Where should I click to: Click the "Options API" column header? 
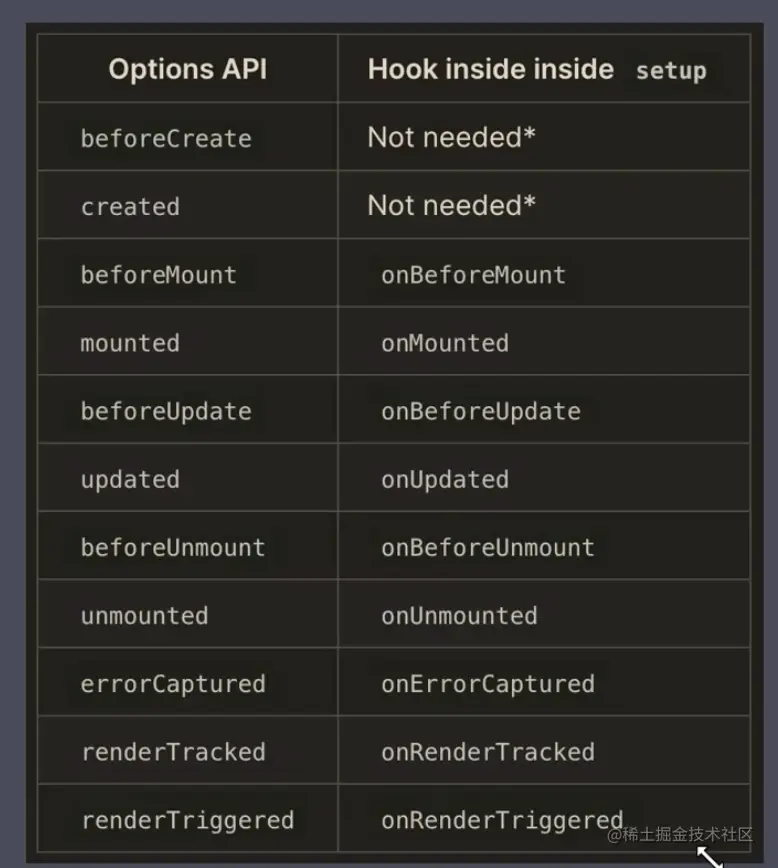187,69
